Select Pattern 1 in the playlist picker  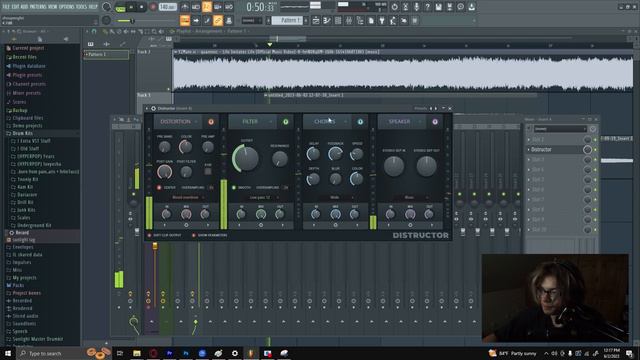coord(106,54)
